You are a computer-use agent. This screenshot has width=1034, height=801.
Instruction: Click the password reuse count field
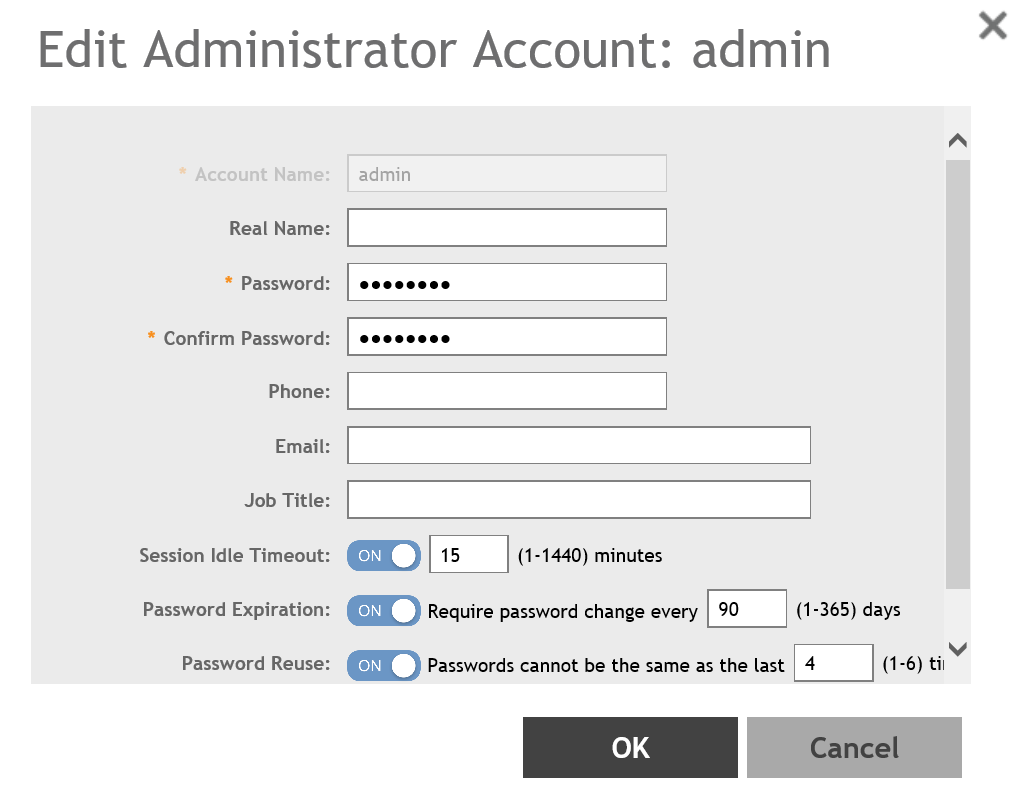click(834, 663)
